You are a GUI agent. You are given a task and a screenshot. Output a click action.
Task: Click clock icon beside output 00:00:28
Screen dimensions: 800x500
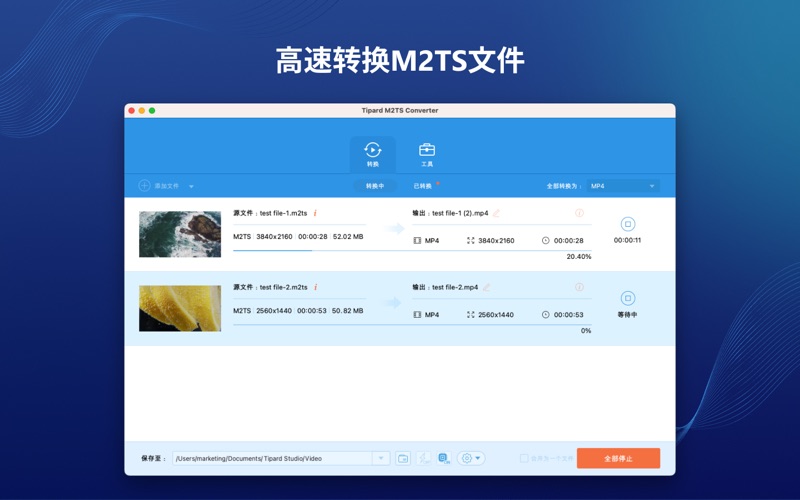(x=545, y=240)
